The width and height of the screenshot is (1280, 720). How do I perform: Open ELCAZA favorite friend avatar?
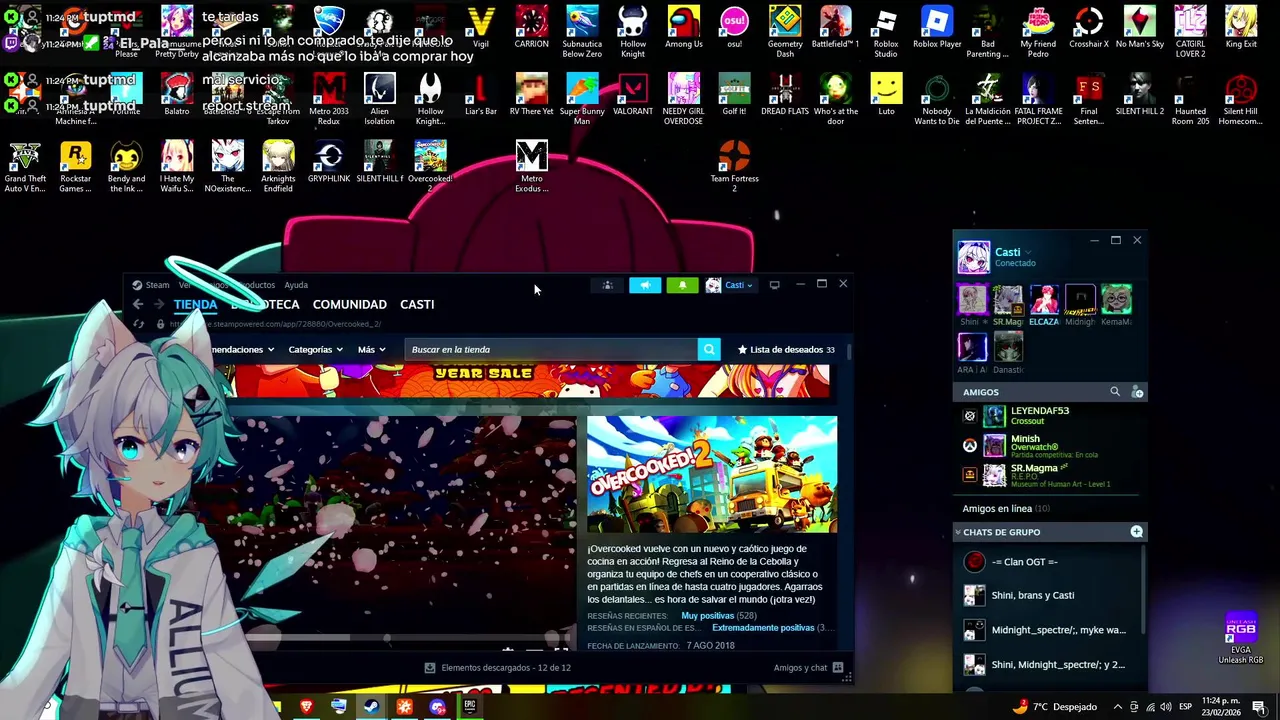[x=1044, y=300]
